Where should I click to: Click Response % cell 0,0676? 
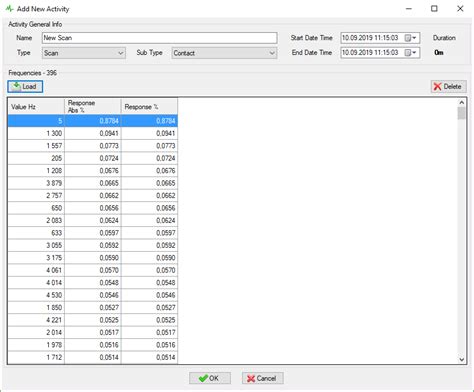pos(149,171)
